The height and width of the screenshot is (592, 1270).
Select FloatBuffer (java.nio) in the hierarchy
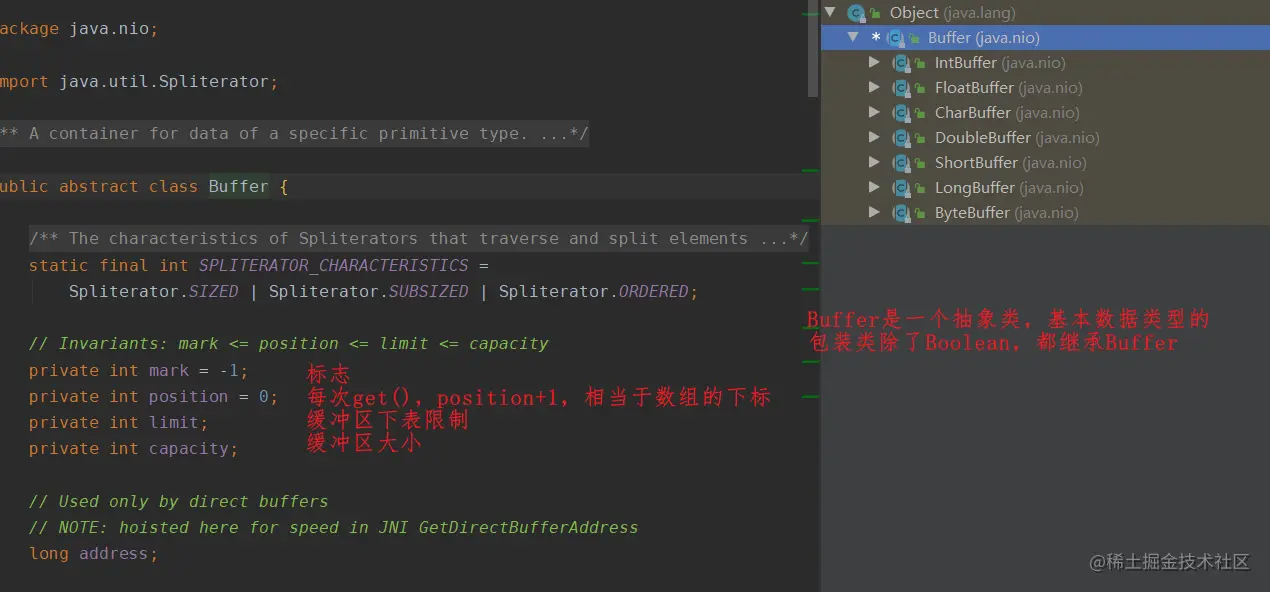pos(1045,88)
